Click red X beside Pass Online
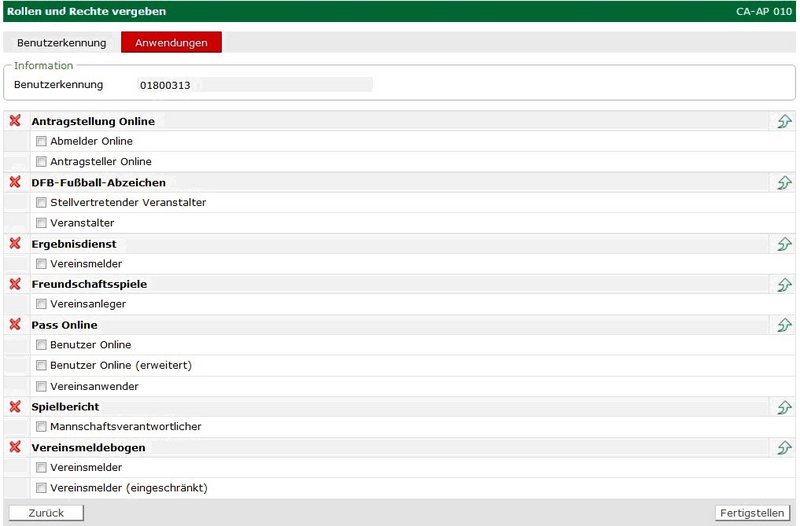This screenshot has width=800, height=526. [x=15, y=325]
